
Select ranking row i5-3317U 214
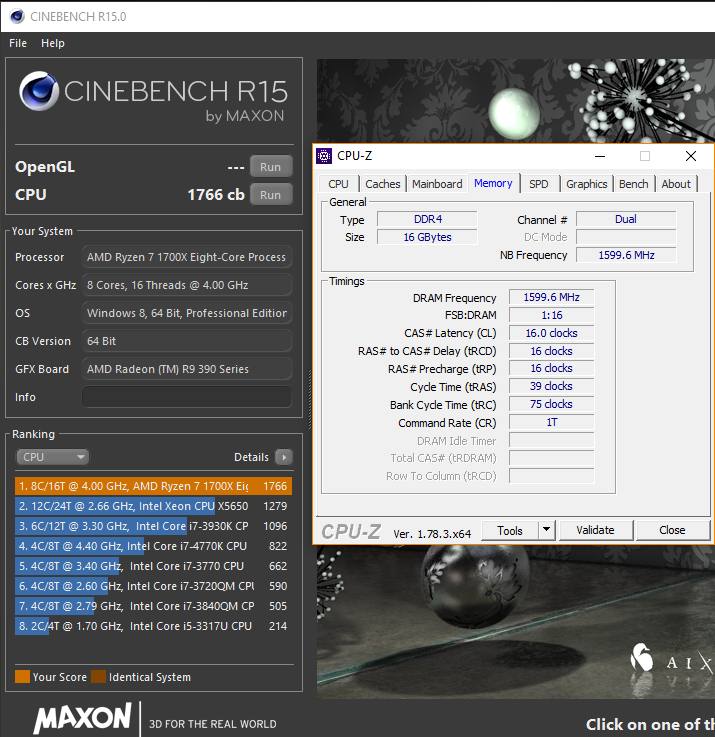coord(153,626)
